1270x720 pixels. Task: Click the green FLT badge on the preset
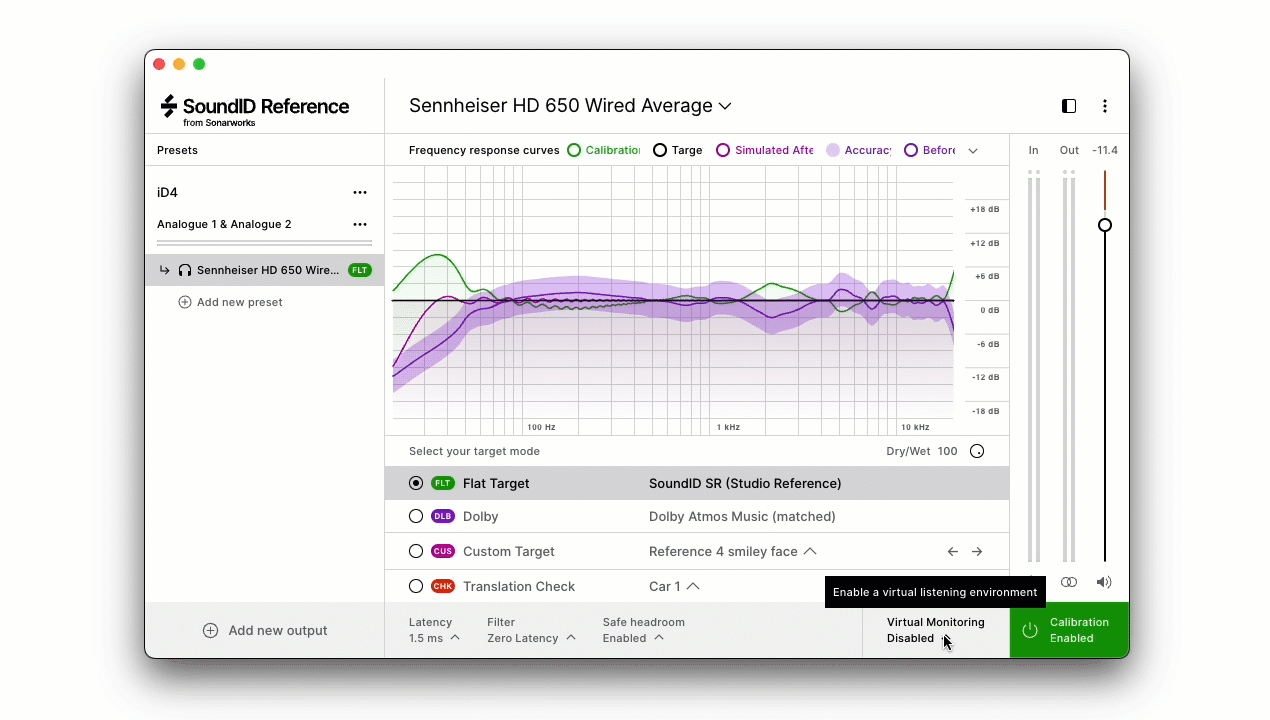360,270
